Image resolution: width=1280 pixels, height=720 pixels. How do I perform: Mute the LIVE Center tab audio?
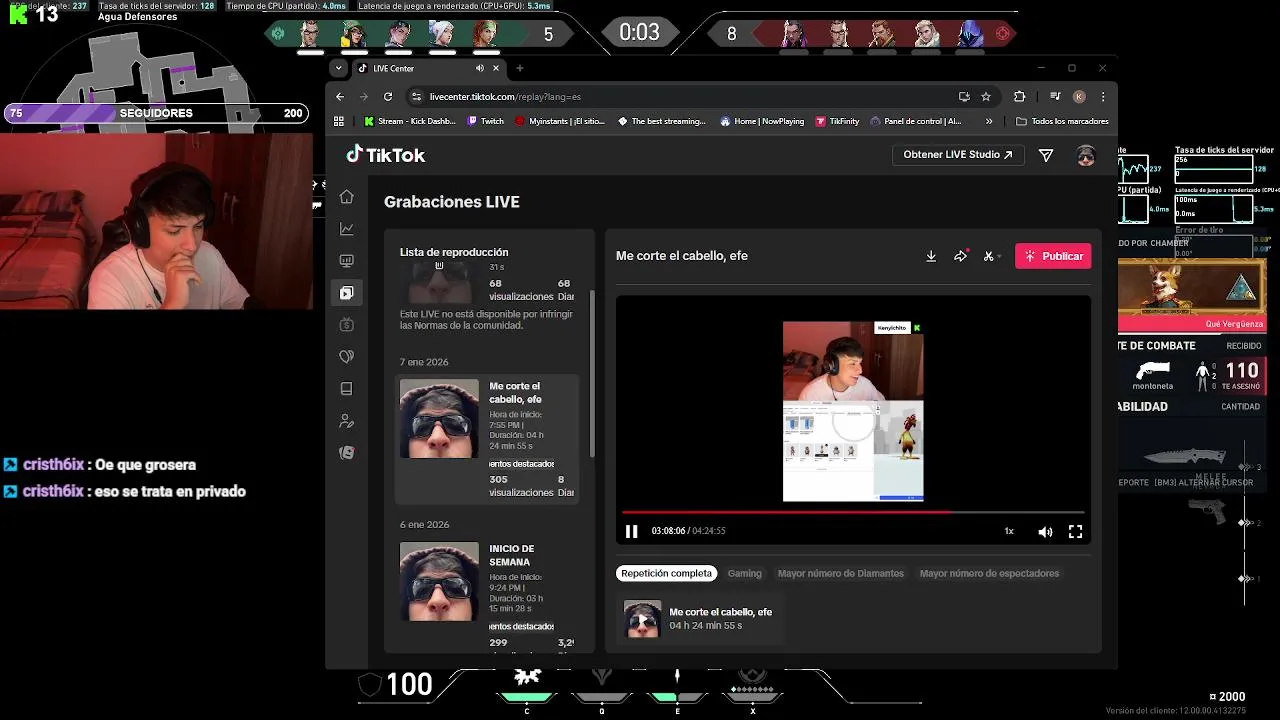[480, 68]
